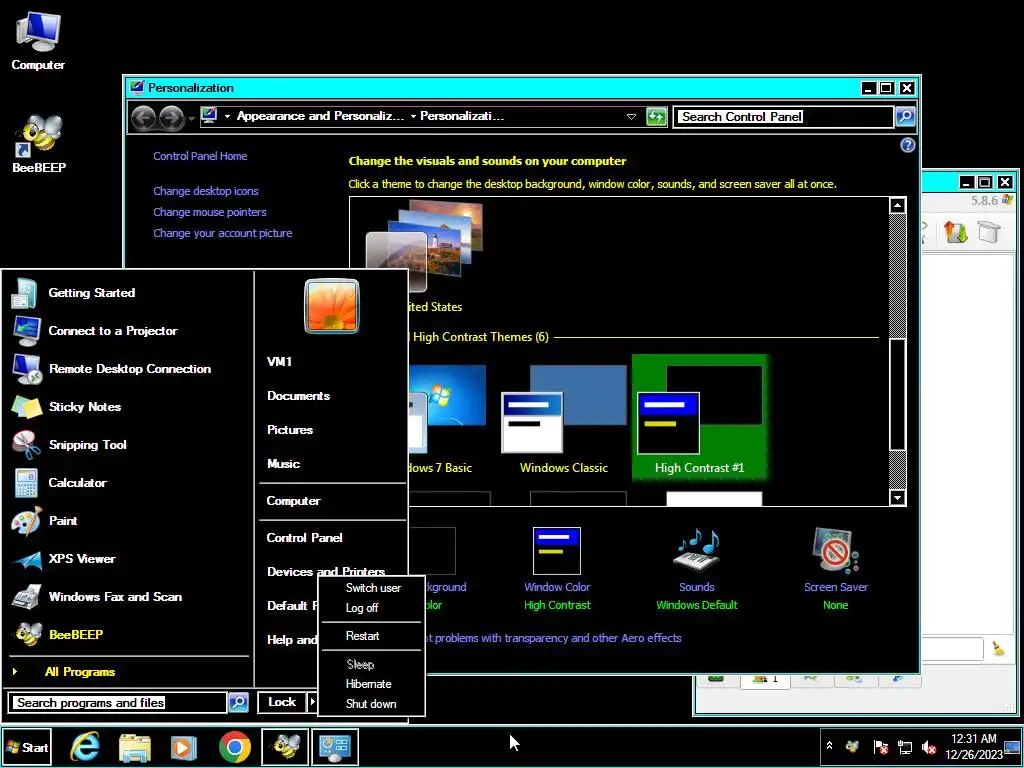Open the address bar history dropdown arrow
The height and width of the screenshot is (768, 1024).
(x=631, y=117)
